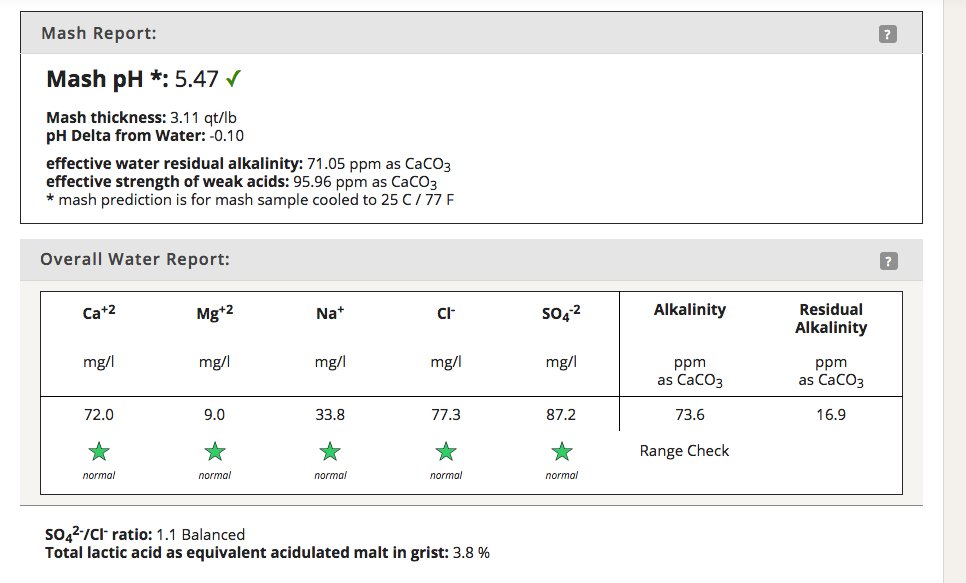Click the Alkalinity column heading
The image size is (966, 583).
coord(689,310)
